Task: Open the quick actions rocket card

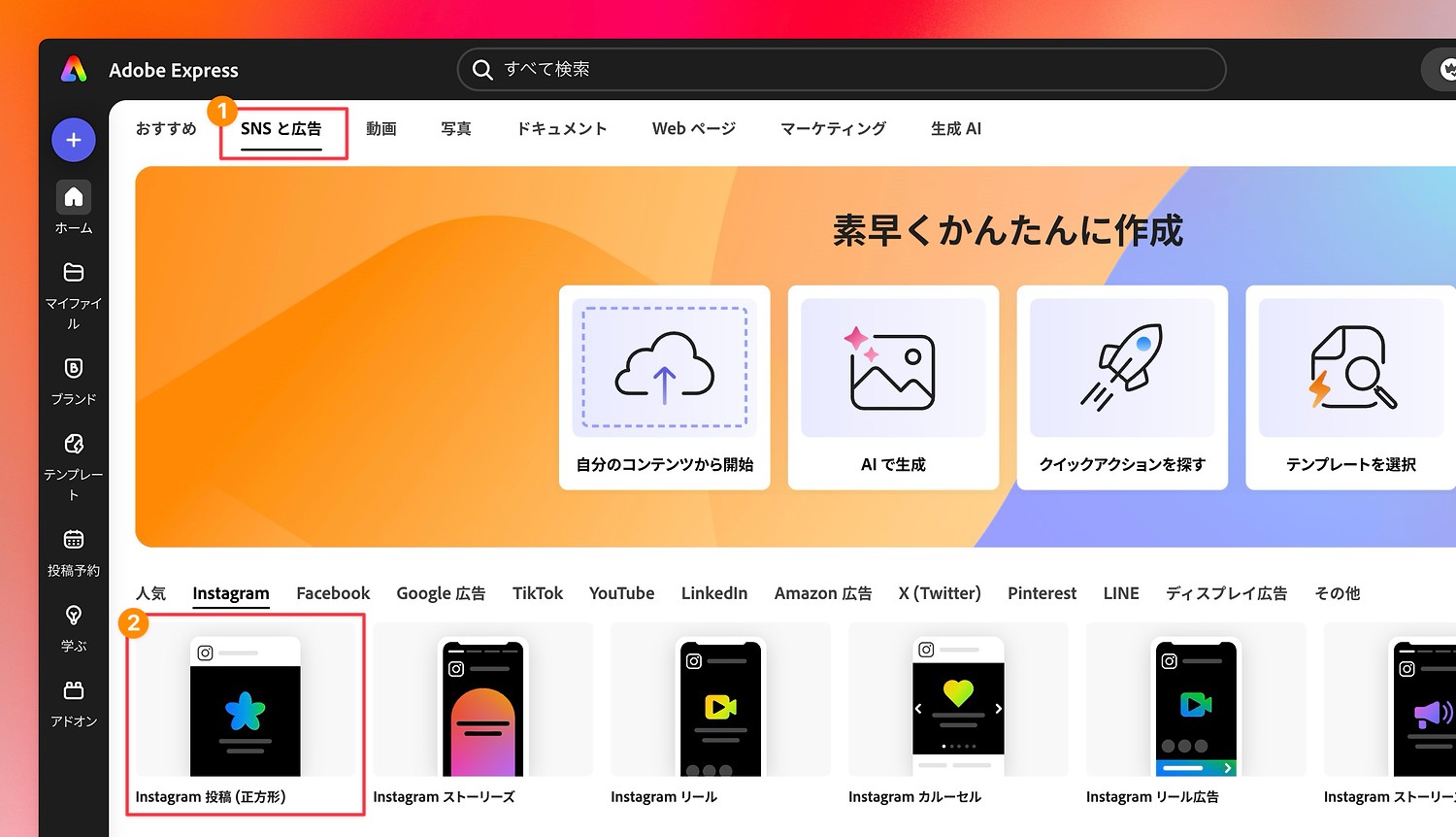Action: coord(1122,386)
